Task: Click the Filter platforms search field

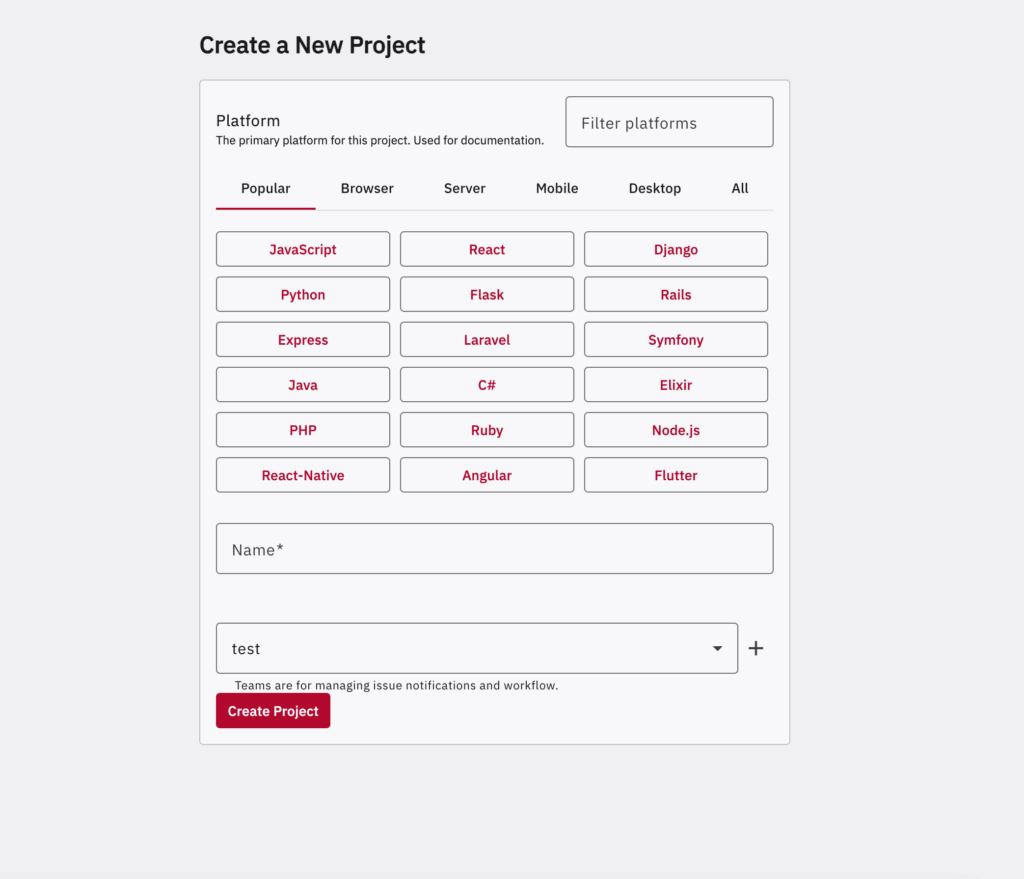Action: (x=669, y=123)
